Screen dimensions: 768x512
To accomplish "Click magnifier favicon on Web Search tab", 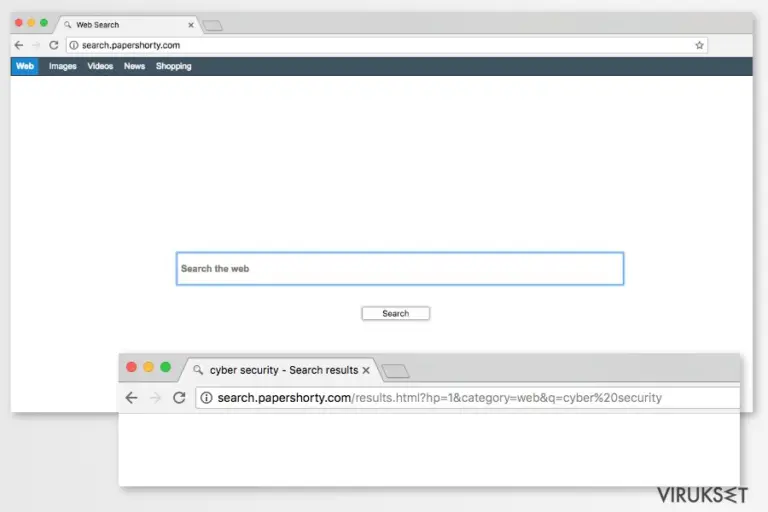I will pos(68,24).
